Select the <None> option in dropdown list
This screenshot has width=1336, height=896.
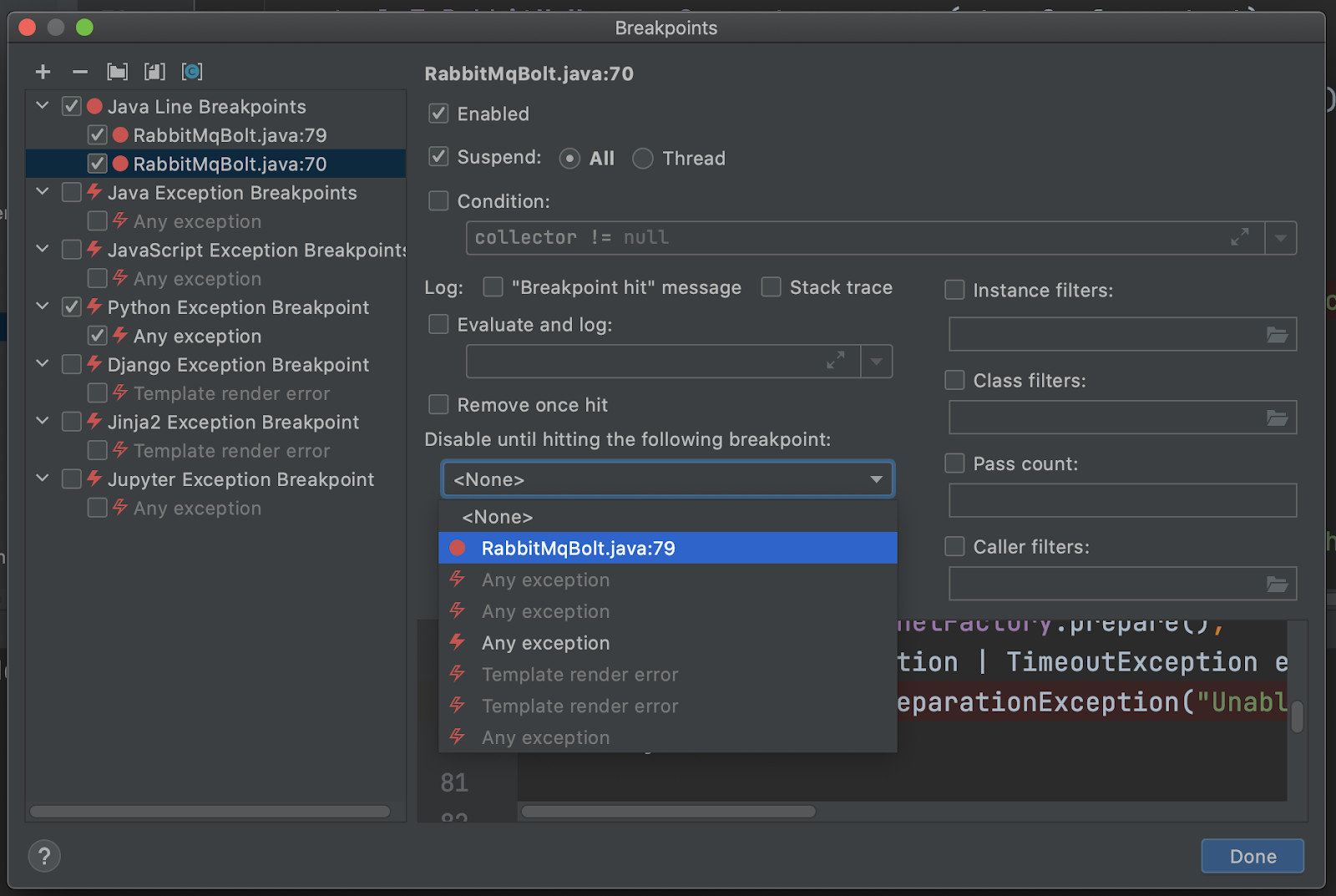pyautogui.click(x=498, y=517)
